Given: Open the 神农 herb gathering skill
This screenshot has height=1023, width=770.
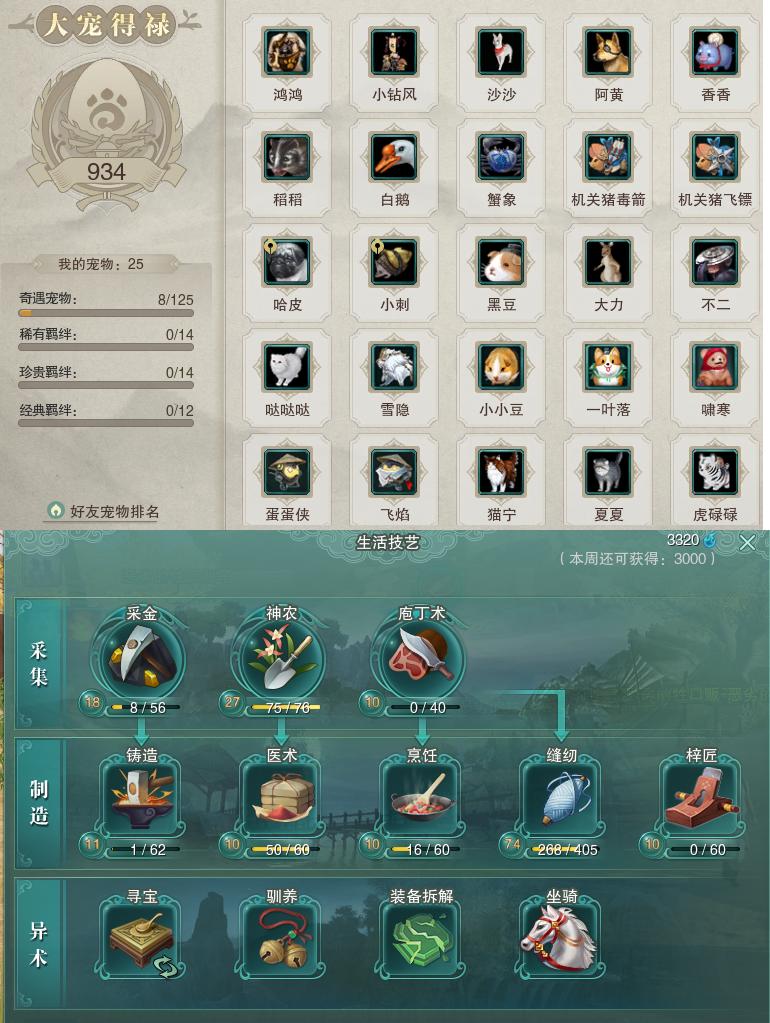Looking at the screenshot, I should click(281, 656).
